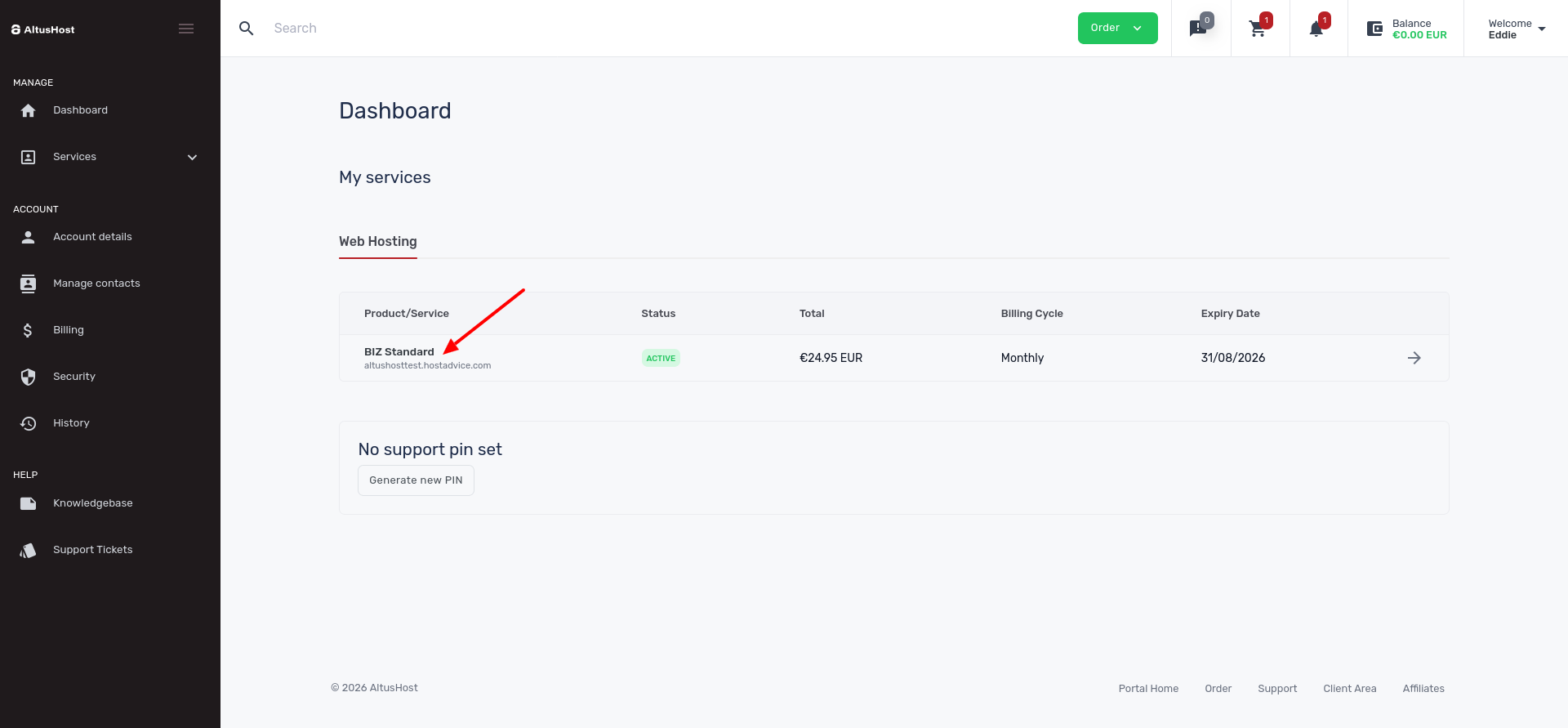Click altushosttest.hostadvice.com domain text
1568x728 pixels.
(427, 365)
